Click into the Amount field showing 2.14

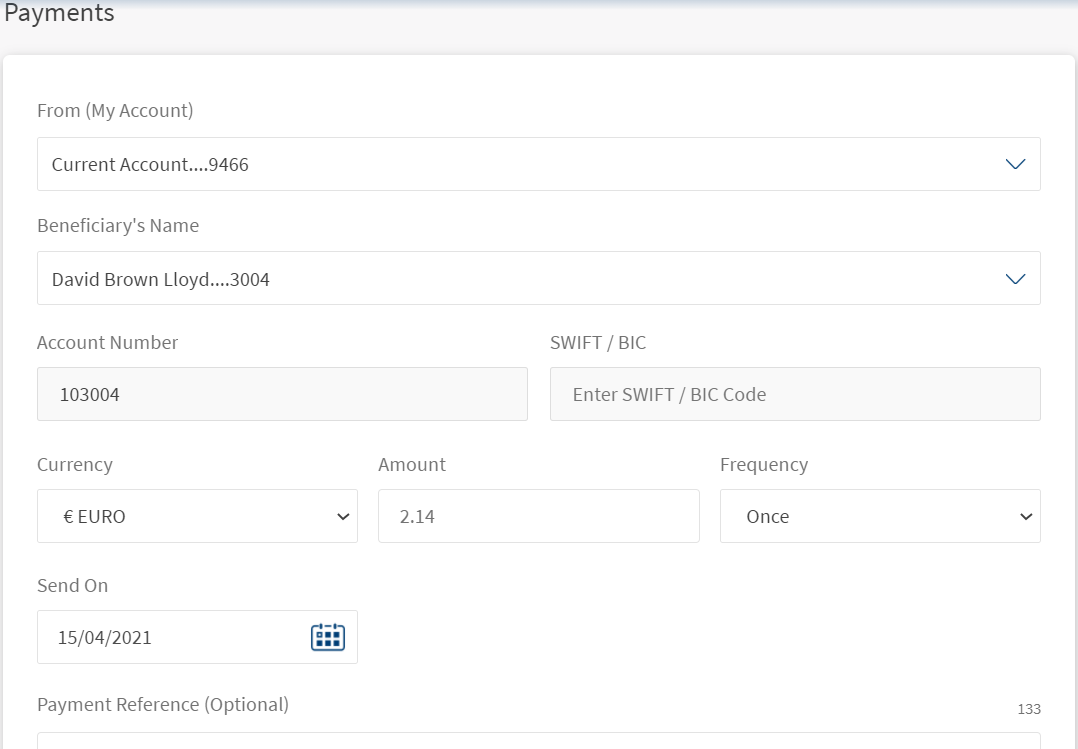click(538, 517)
